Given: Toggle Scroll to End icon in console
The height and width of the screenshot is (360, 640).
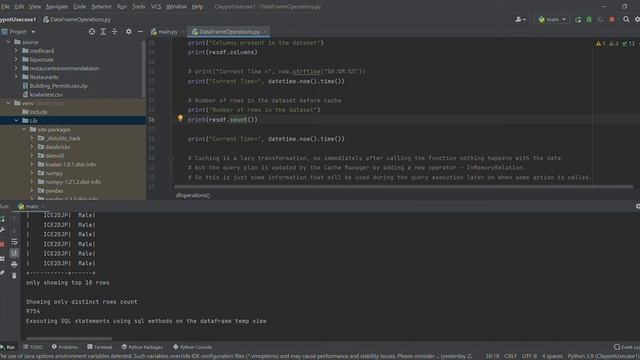Looking at the screenshot, I should click(14, 253).
